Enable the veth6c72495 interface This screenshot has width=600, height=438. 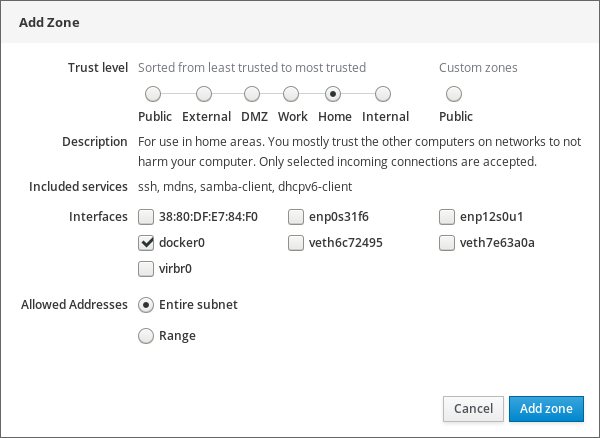click(x=296, y=242)
